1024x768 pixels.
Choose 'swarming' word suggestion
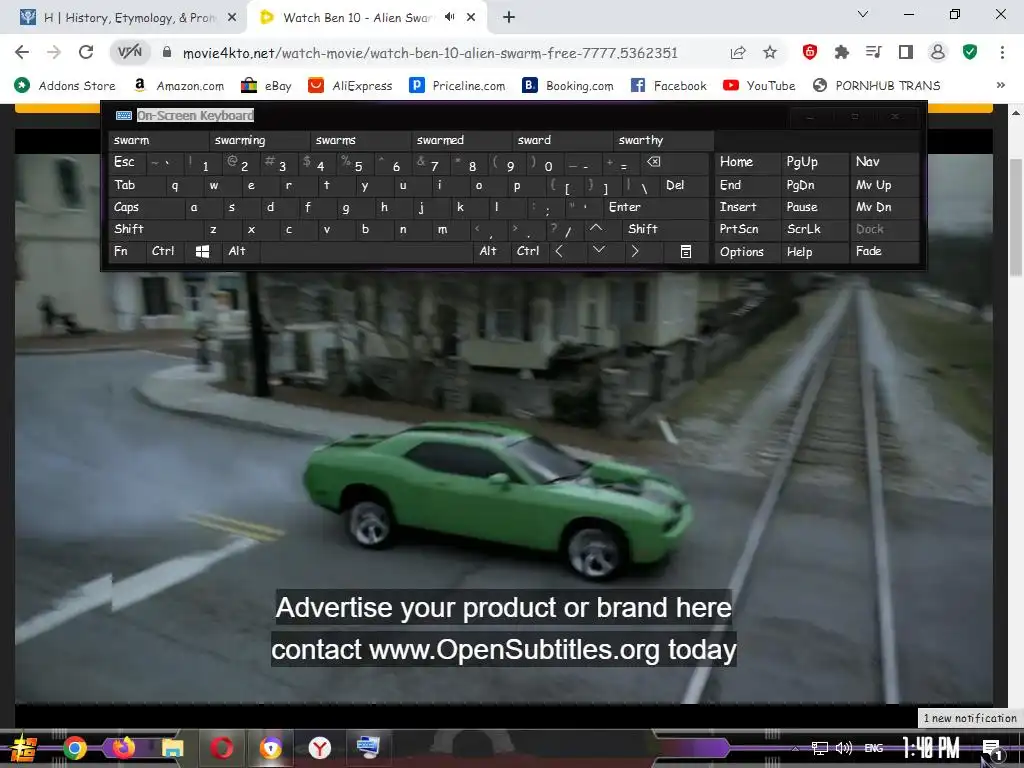point(259,140)
